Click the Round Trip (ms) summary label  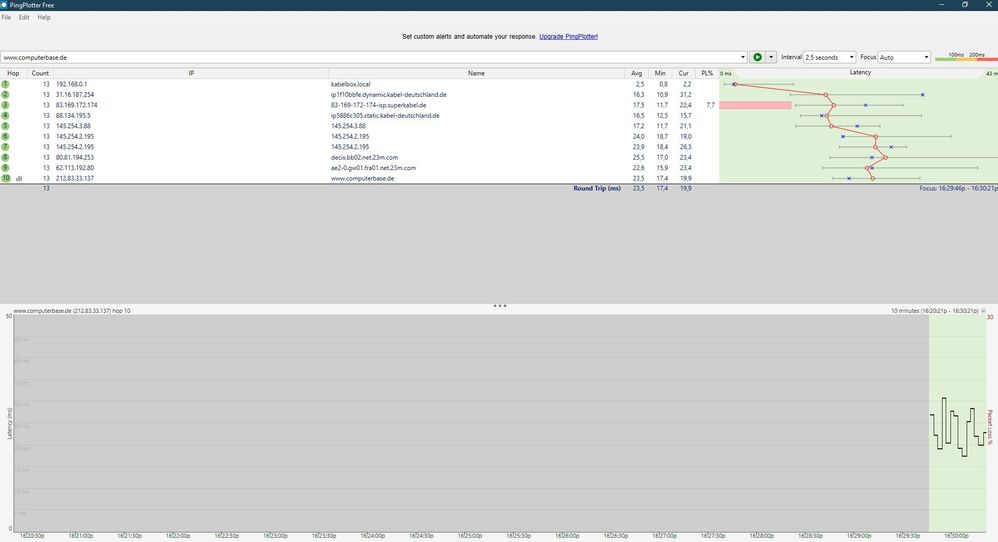(x=596, y=188)
